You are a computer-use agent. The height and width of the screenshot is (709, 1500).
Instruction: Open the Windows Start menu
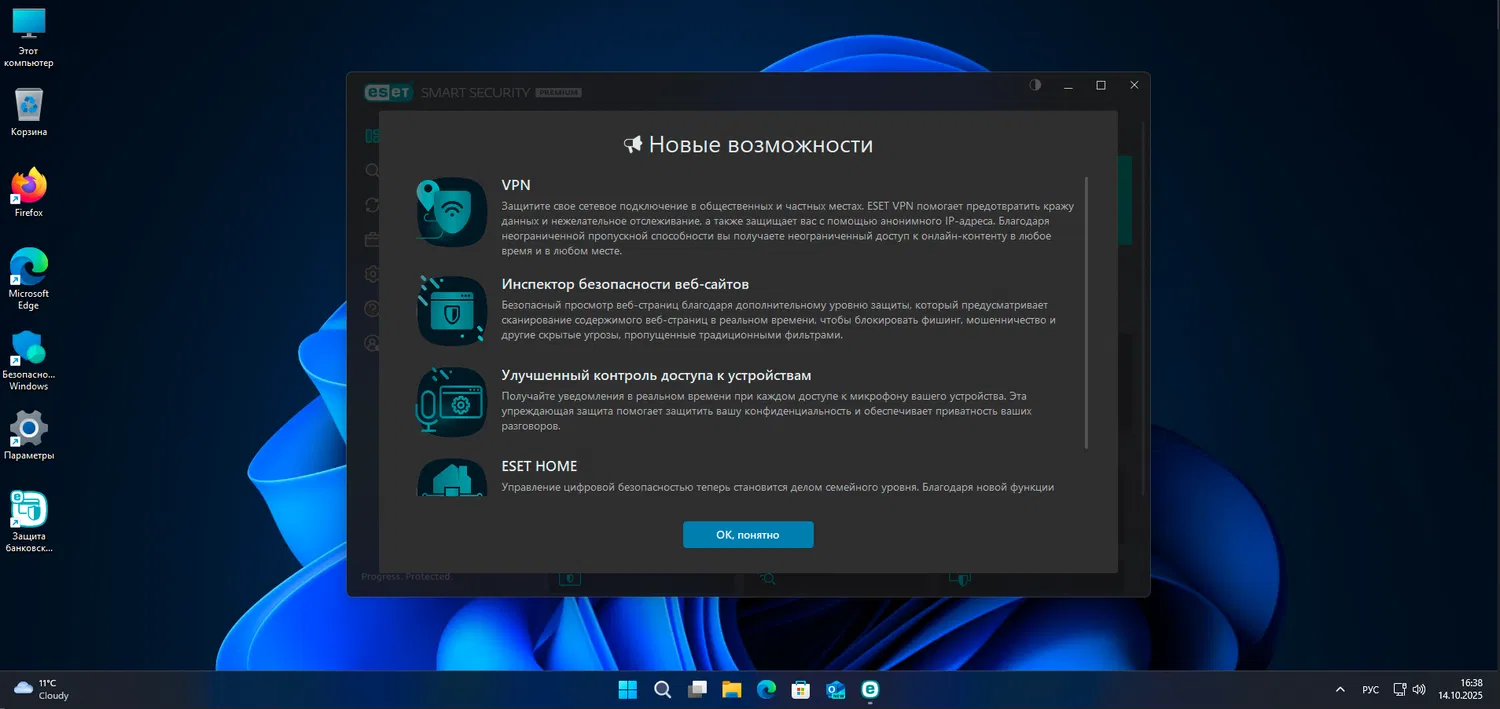click(x=628, y=689)
